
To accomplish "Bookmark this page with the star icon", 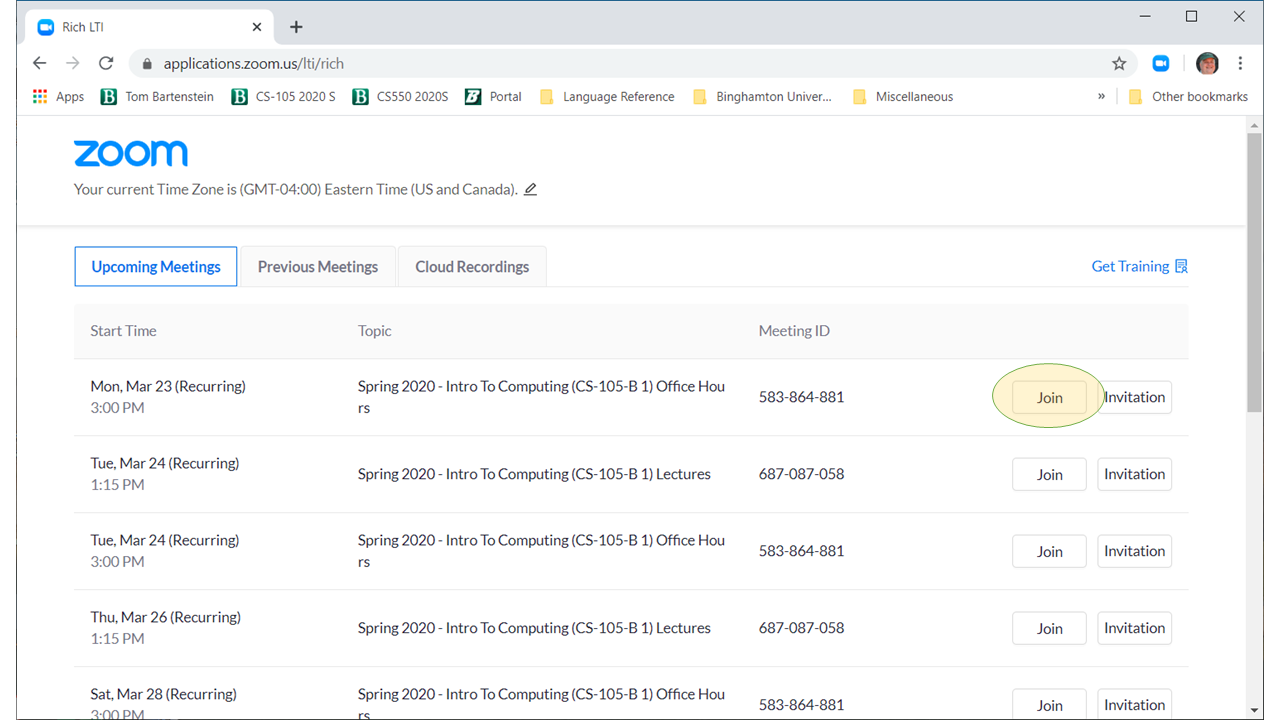I will [1119, 63].
